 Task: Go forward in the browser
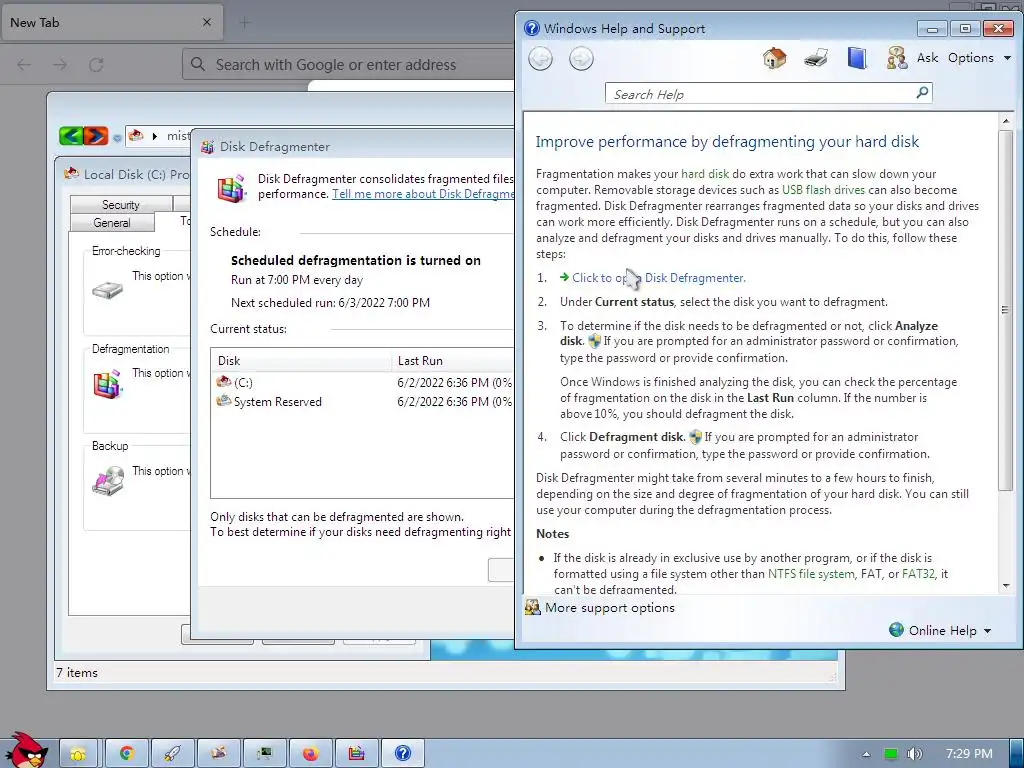click(60, 65)
